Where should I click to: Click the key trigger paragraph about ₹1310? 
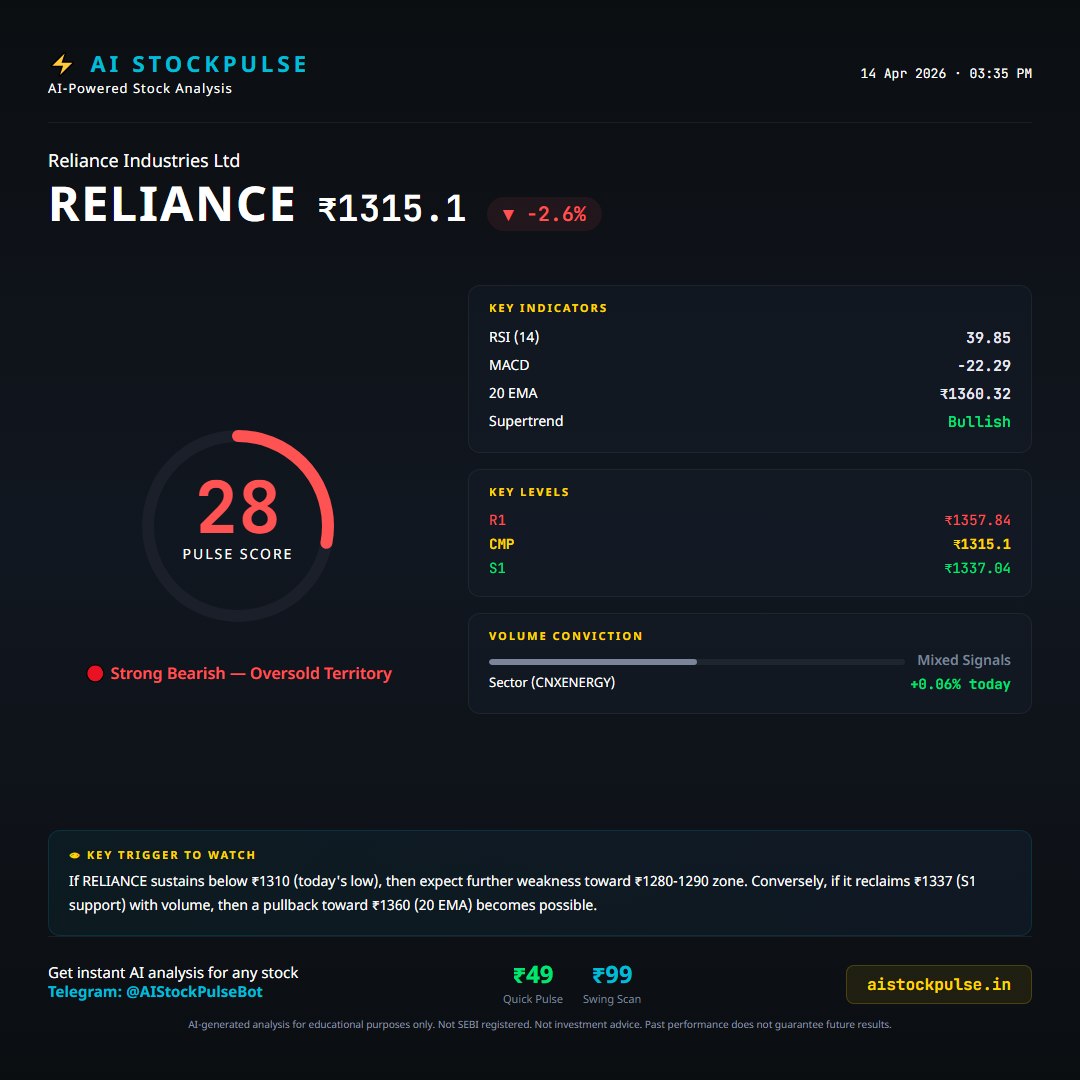coord(522,893)
